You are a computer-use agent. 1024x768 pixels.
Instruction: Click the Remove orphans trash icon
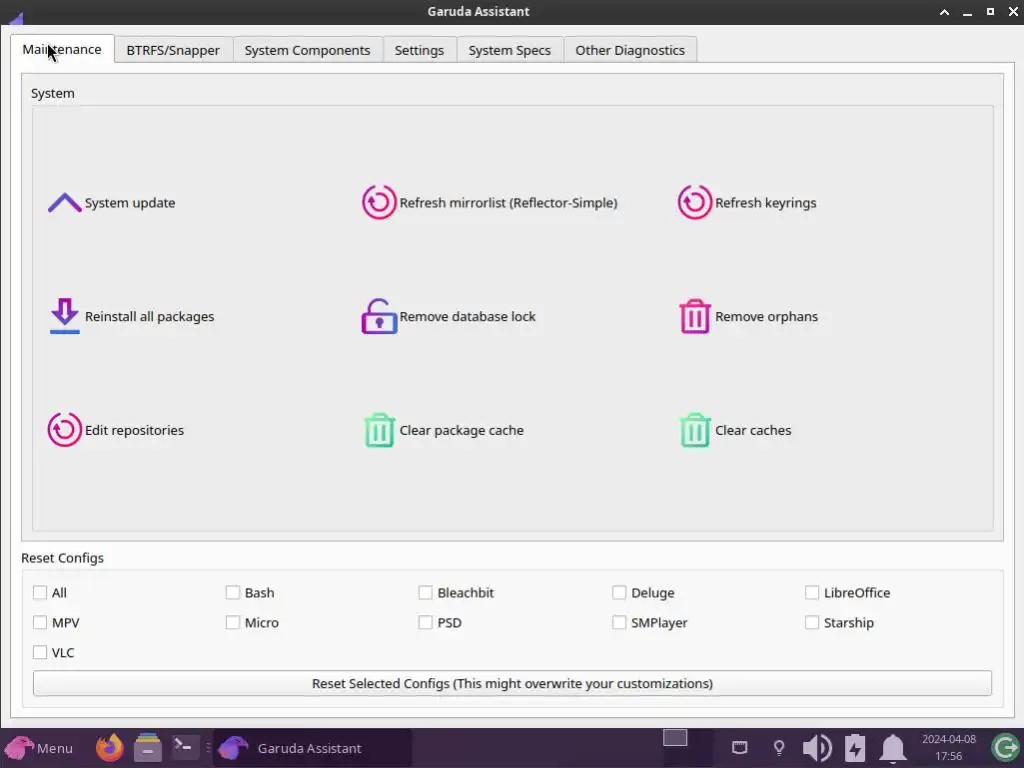[x=694, y=316]
